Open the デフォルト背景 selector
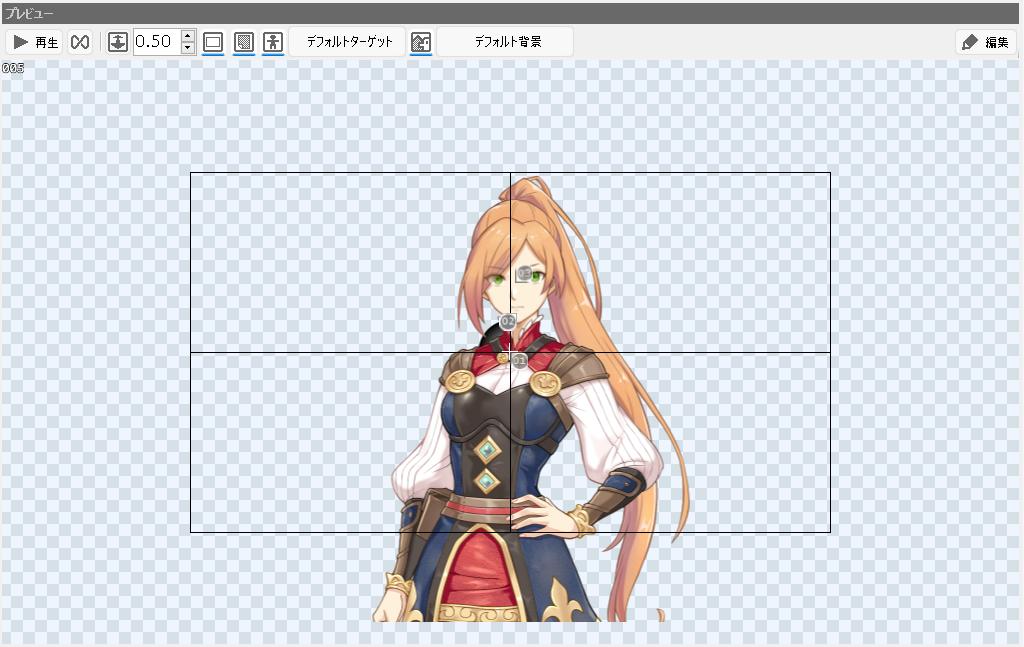 [506, 42]
